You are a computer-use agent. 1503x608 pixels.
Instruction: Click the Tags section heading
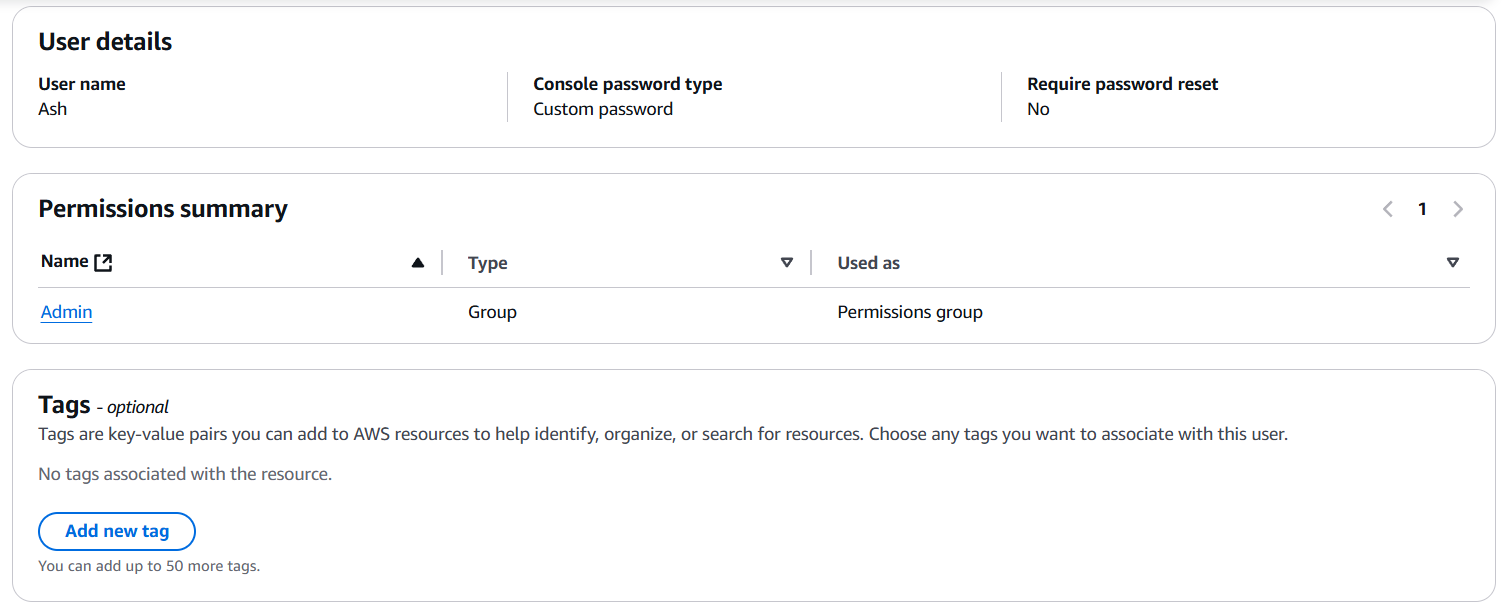click(65, 405)
